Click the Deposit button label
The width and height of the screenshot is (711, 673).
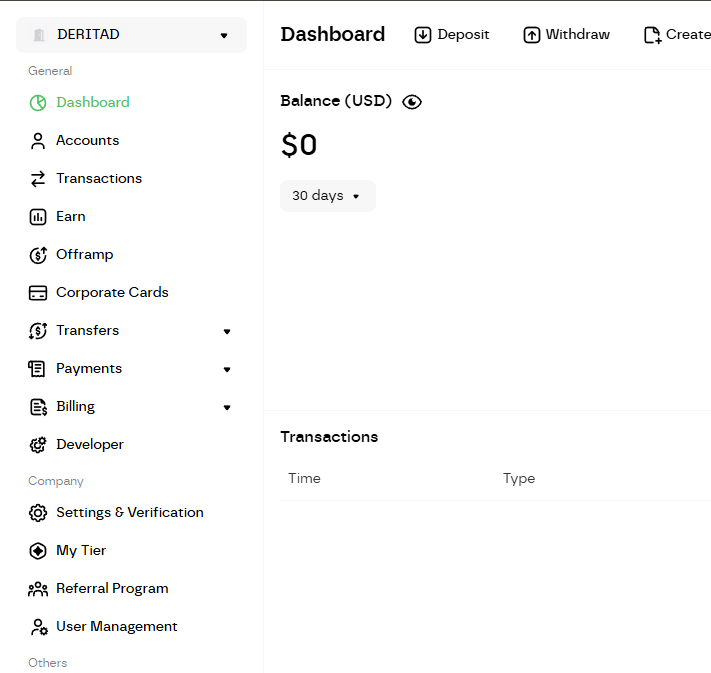pyautogui.click(x=463, y=34)
